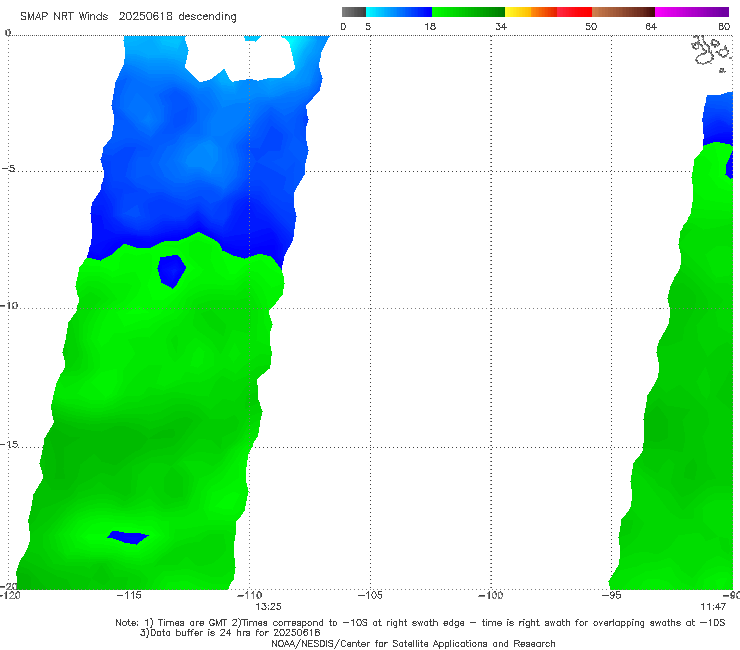The image size is (740, 650).
Task: Click the longitude label '-100'
Action: [x=491, y=595]
